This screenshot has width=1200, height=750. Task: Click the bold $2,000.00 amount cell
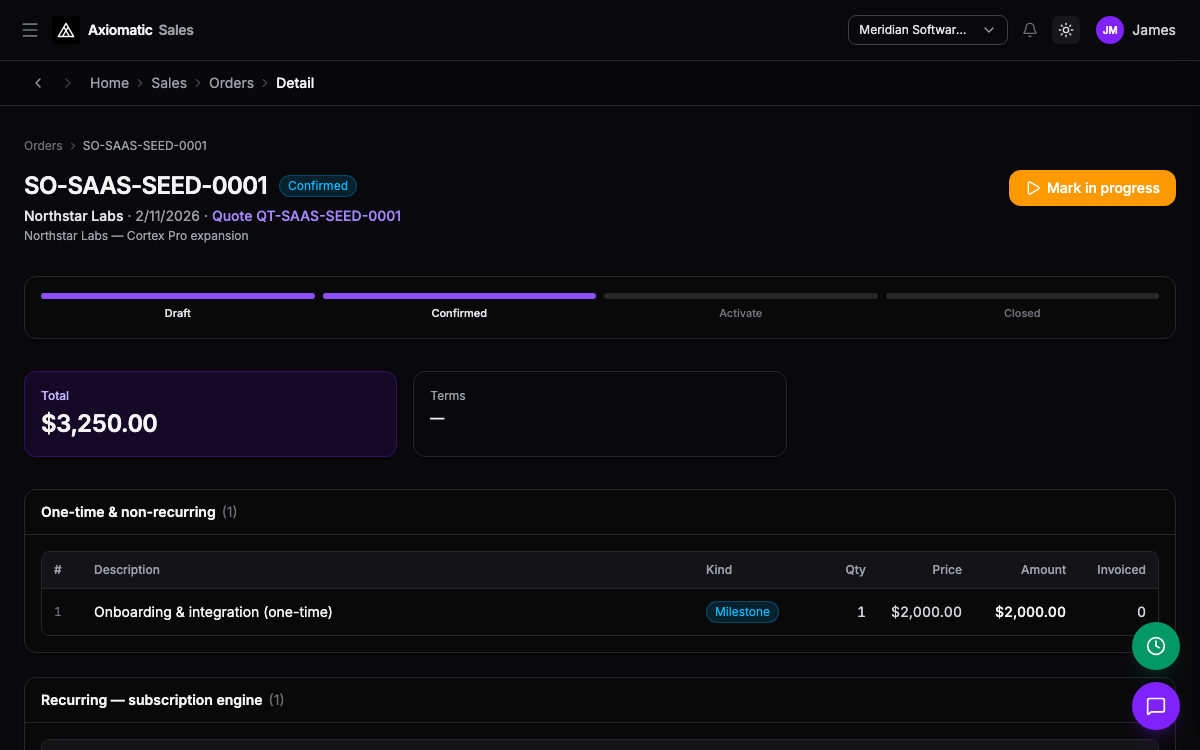click(1030, 612)
